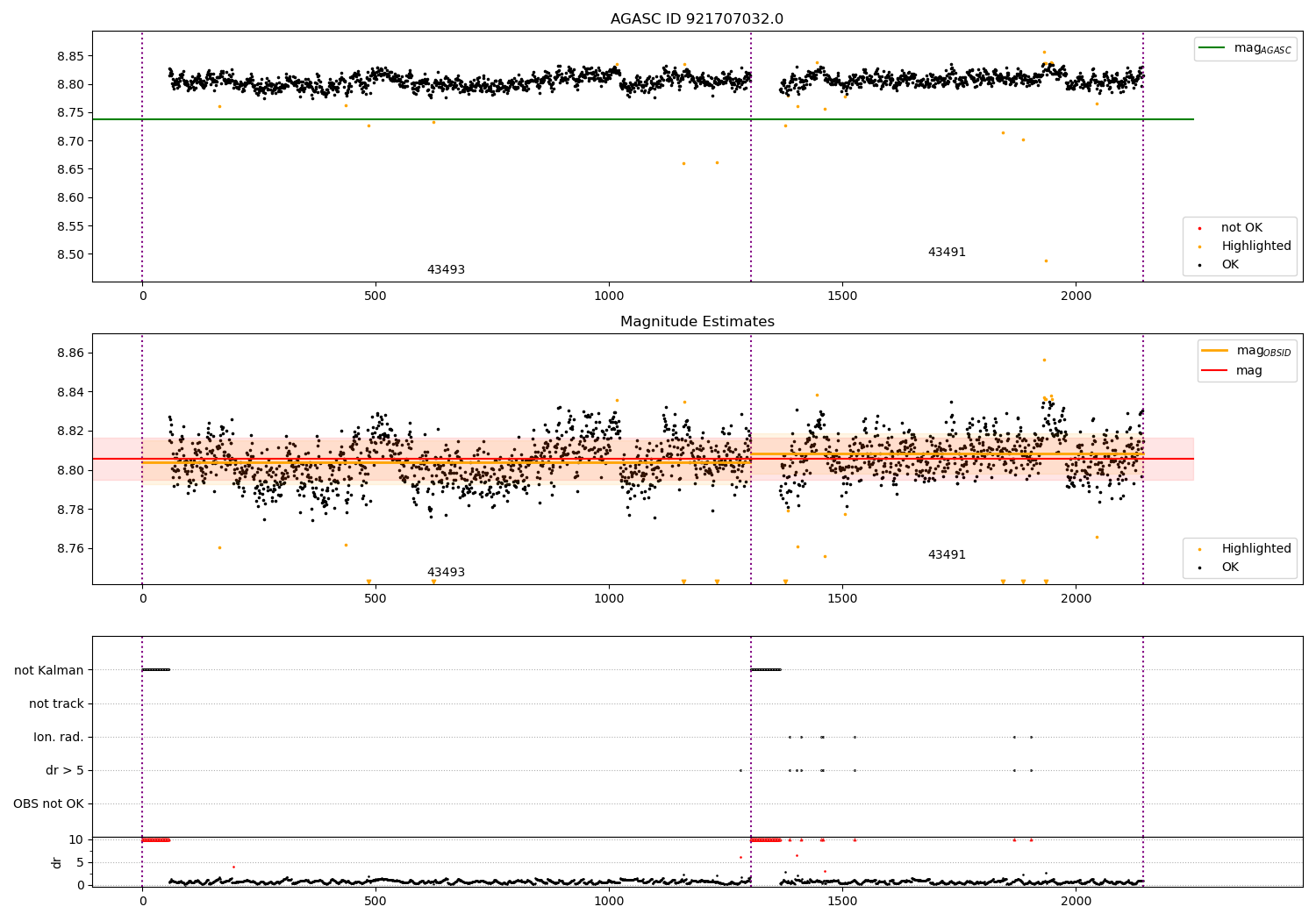Click the 'AGASC ID 921707032.0' plot title
The height and width of the screenshot is (921, 1316).
[697, 19]
